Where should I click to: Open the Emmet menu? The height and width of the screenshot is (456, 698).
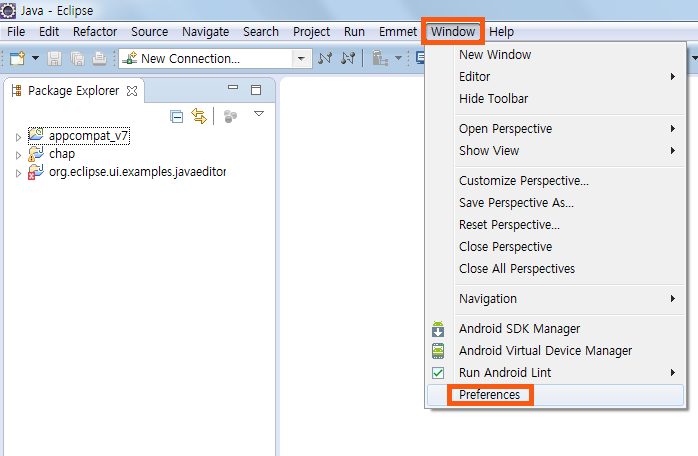click(398, 32)
